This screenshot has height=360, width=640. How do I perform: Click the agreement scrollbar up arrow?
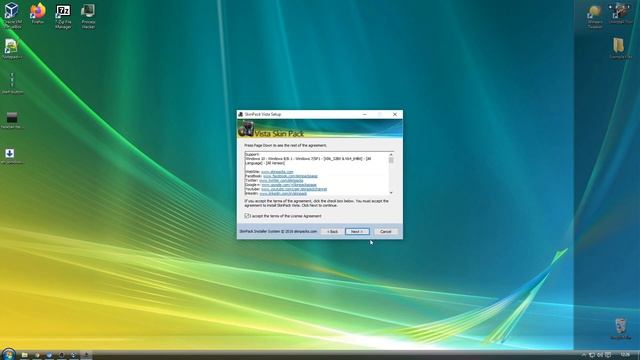tap(391, 154)
